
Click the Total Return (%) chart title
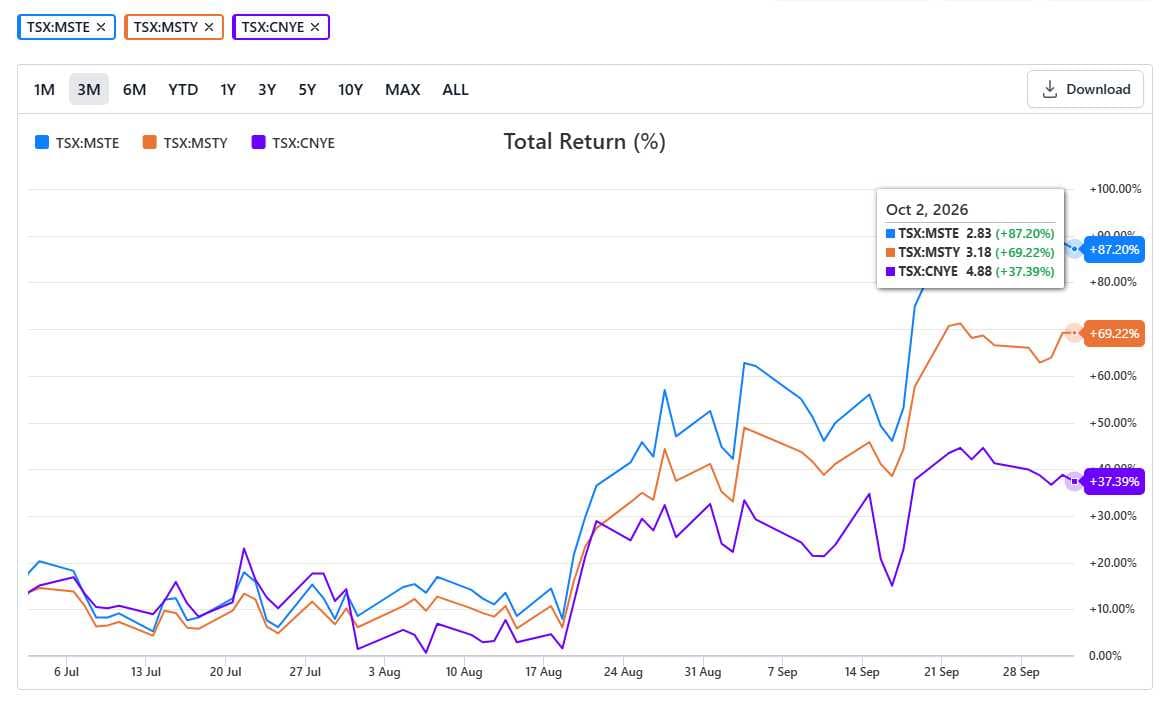[584, 142]
